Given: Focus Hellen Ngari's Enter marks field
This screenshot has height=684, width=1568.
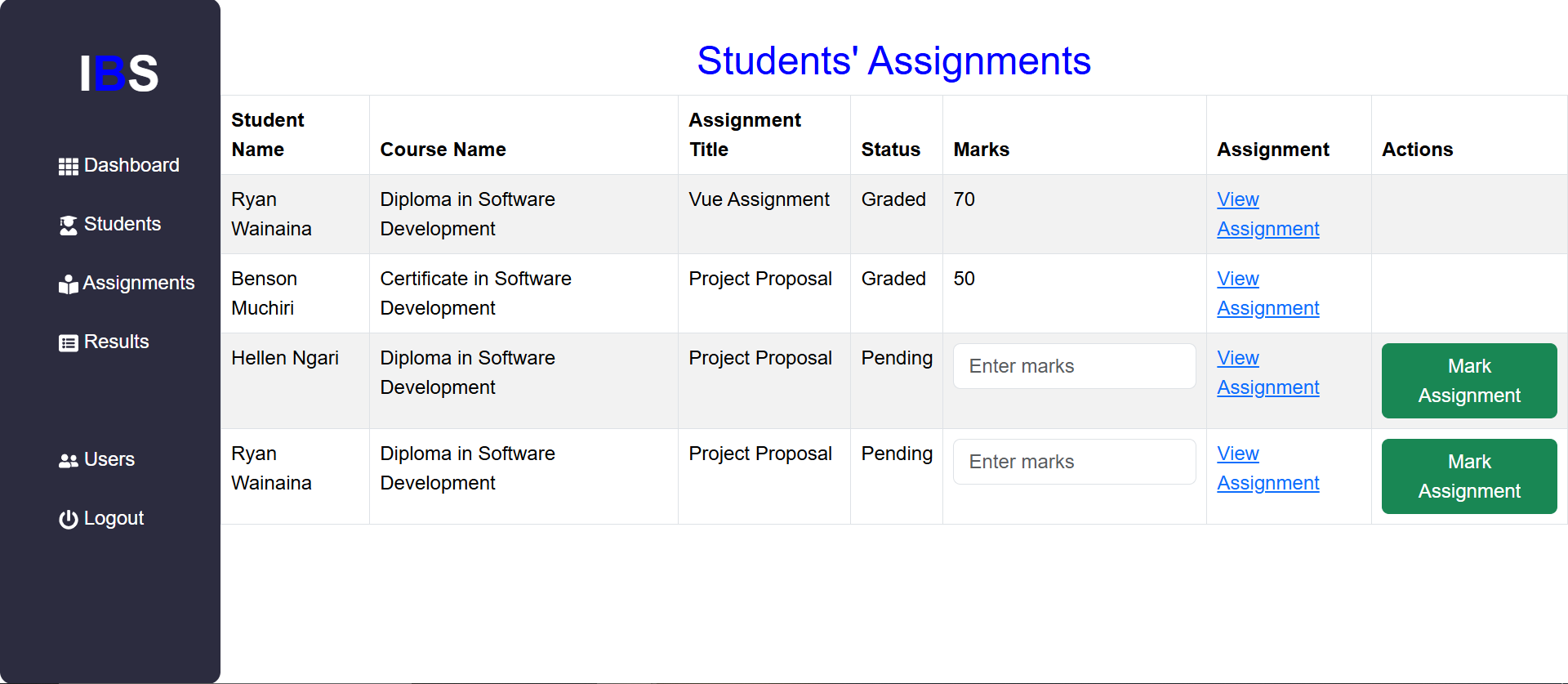Looking at the screenshot, I should tap(1074, 366).
